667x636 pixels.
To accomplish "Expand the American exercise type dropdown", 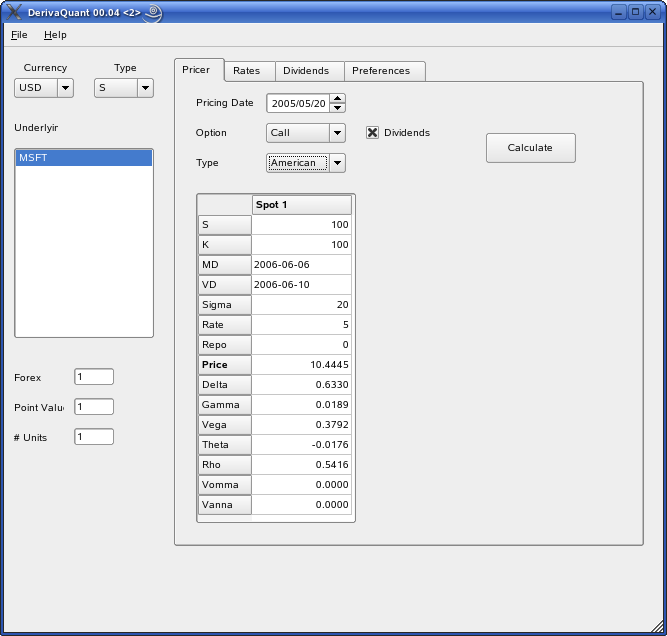I will pos(337,163).
